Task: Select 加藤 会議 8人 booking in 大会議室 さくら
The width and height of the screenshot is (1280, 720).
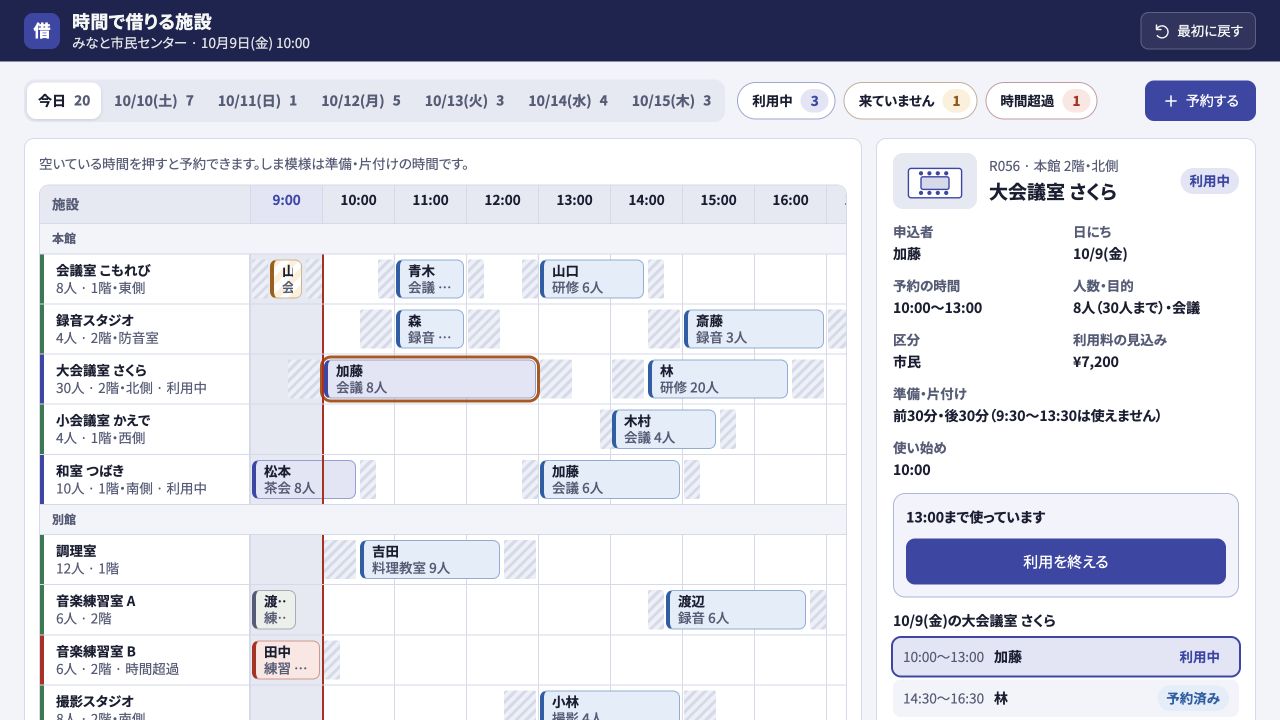Action: coord(430,379)
